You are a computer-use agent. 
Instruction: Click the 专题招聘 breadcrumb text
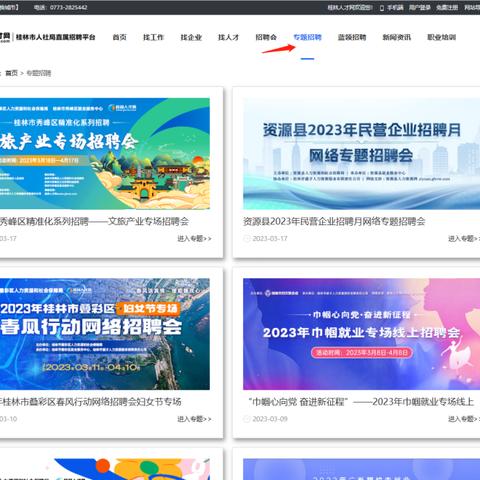(x=39, y=73)
